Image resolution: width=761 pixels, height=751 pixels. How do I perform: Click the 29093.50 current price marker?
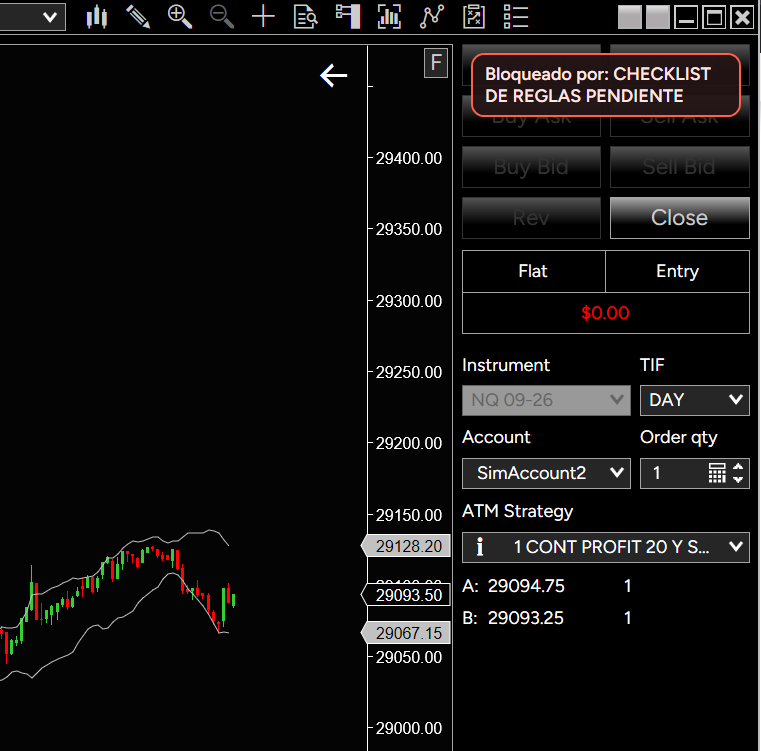pos(406,596)
